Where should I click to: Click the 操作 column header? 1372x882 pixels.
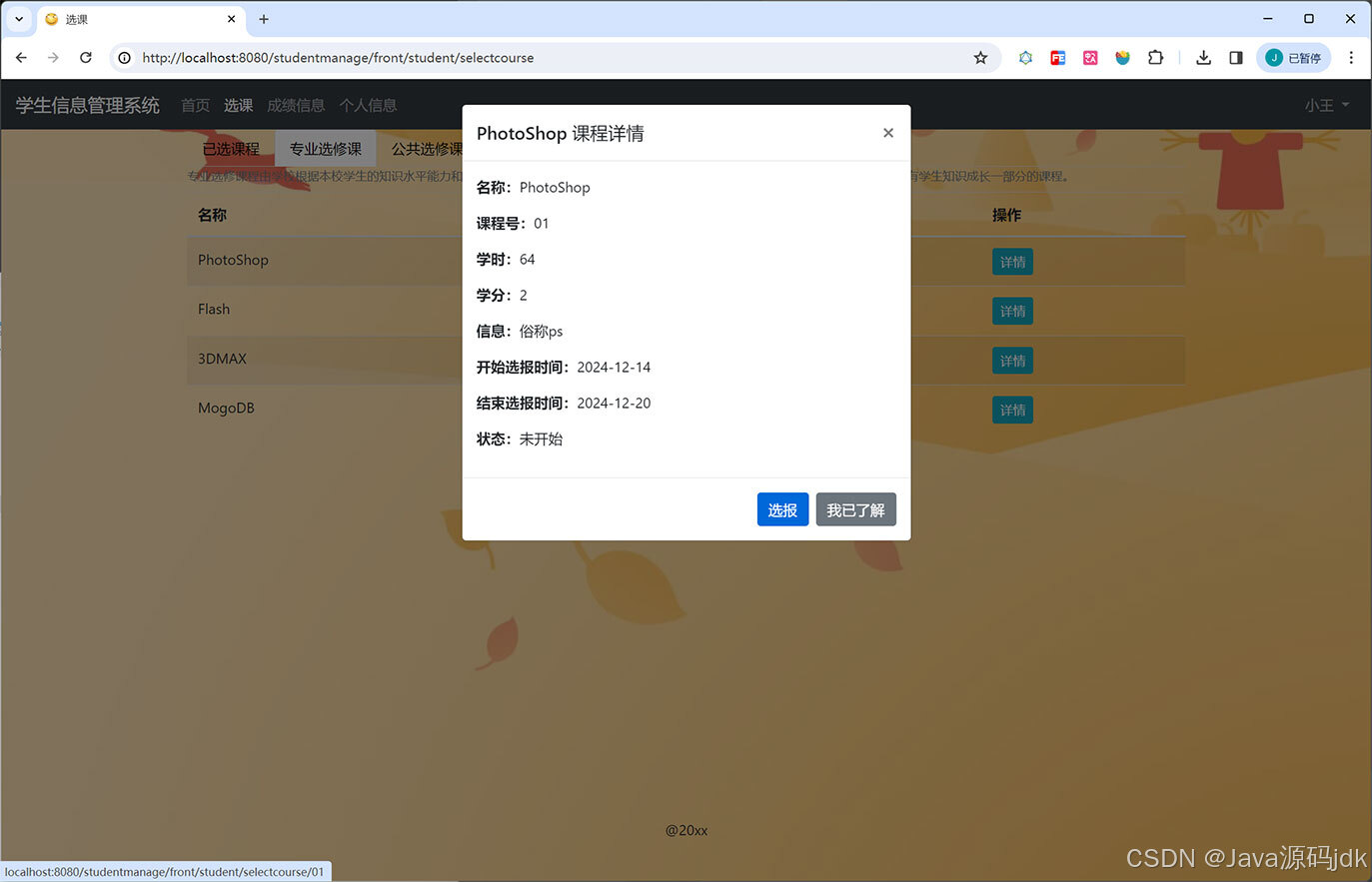click(x=1006, y=215)
